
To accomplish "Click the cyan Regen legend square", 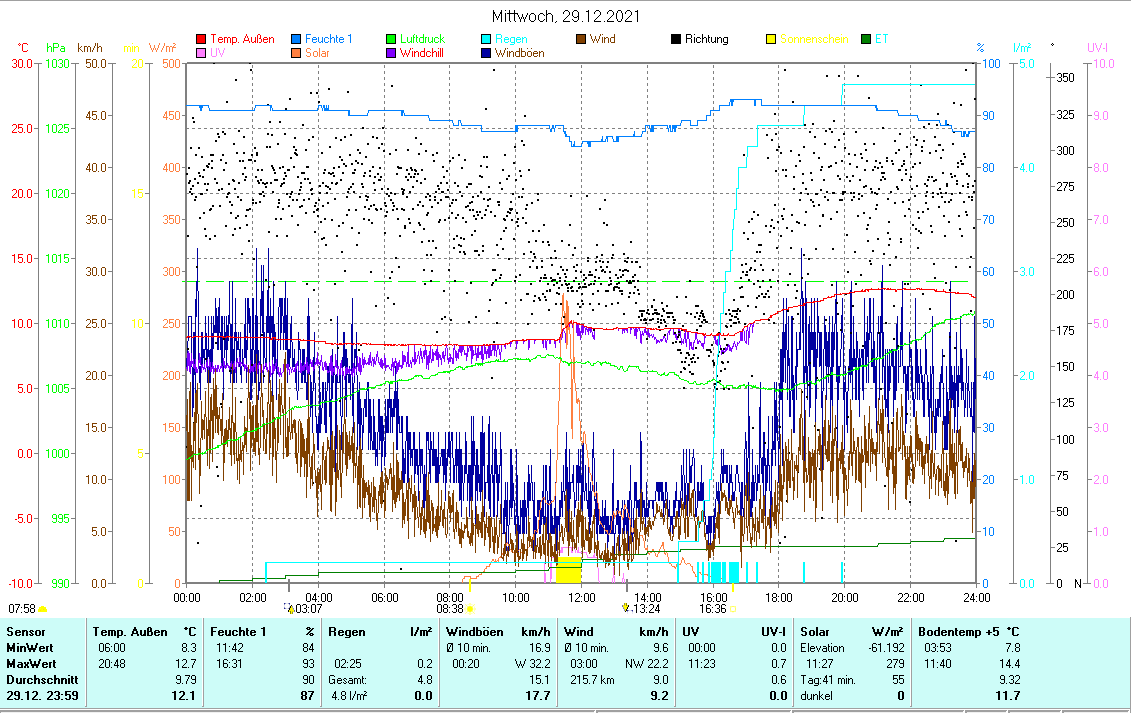I will tap(486, 40).
